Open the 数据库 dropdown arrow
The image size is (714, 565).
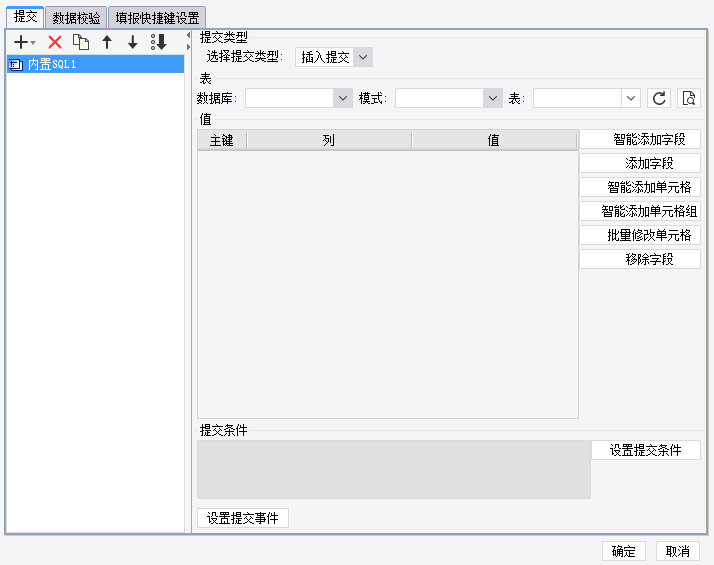click(x=343, y=98)
